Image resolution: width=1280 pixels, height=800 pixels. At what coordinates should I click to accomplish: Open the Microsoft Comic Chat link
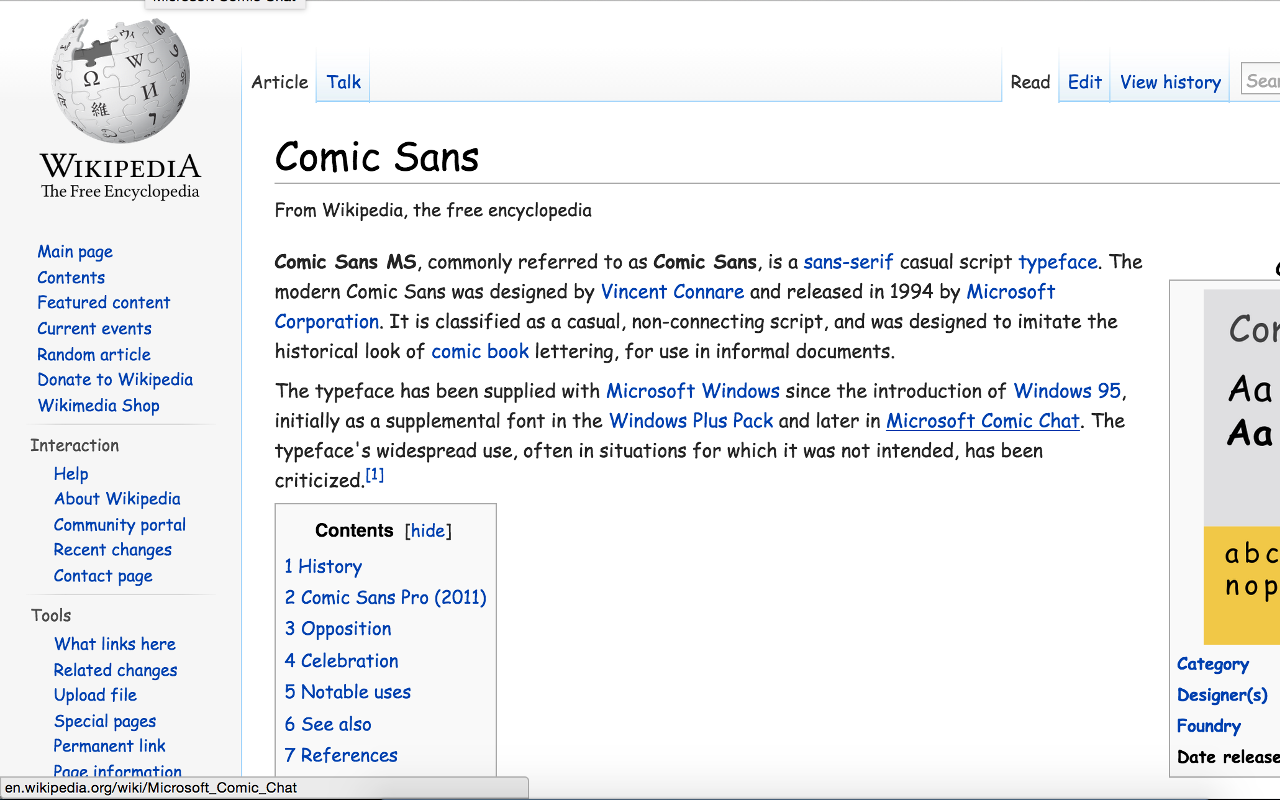pyautogui.click(x=983, y=421)
